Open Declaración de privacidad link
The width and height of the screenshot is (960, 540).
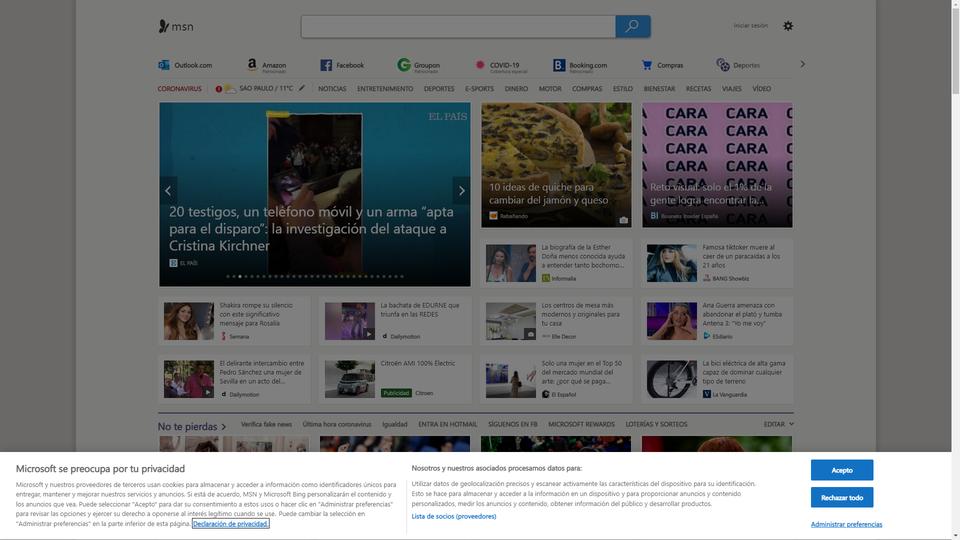230,523
